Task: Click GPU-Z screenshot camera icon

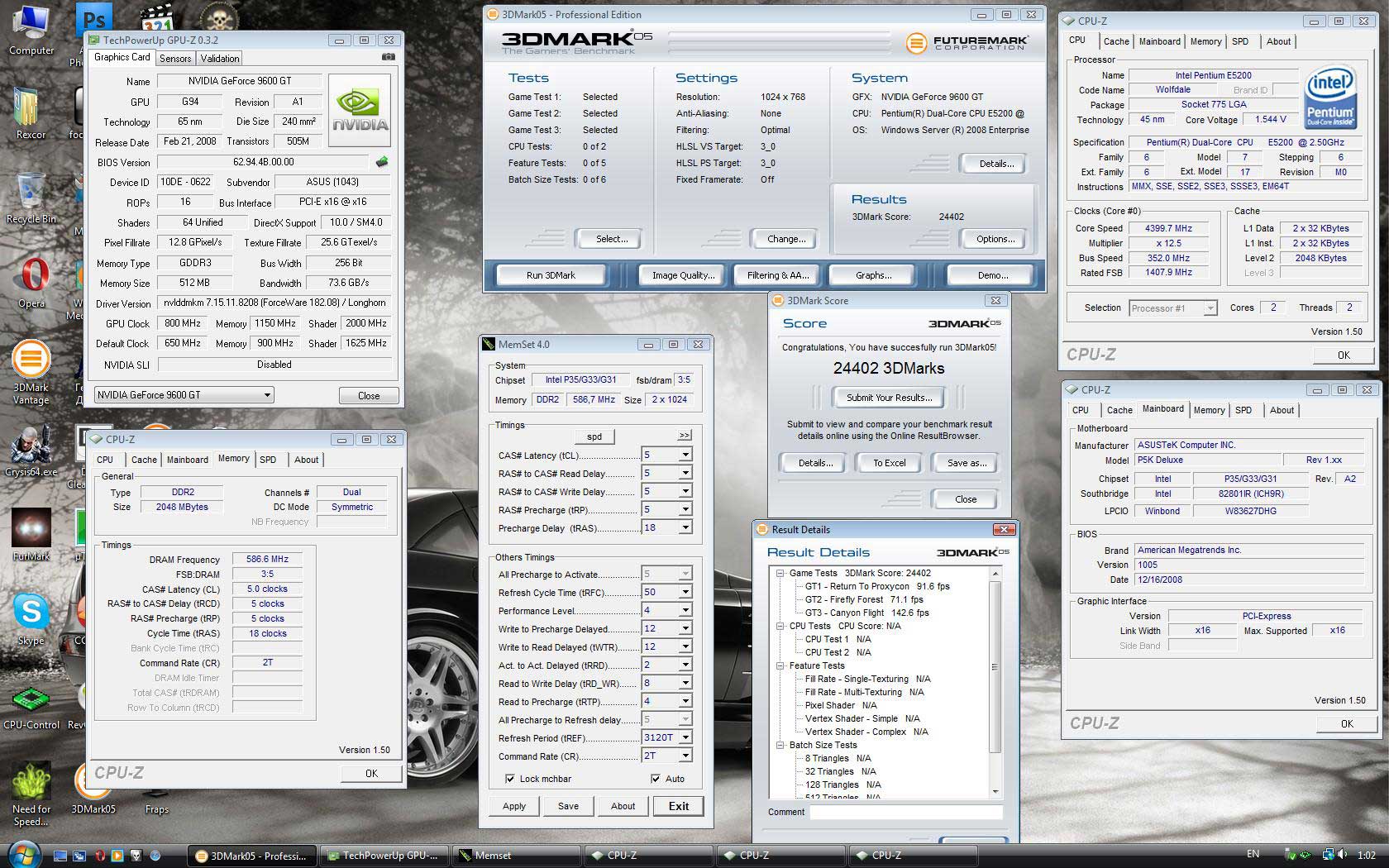Action: pos(389,57)
